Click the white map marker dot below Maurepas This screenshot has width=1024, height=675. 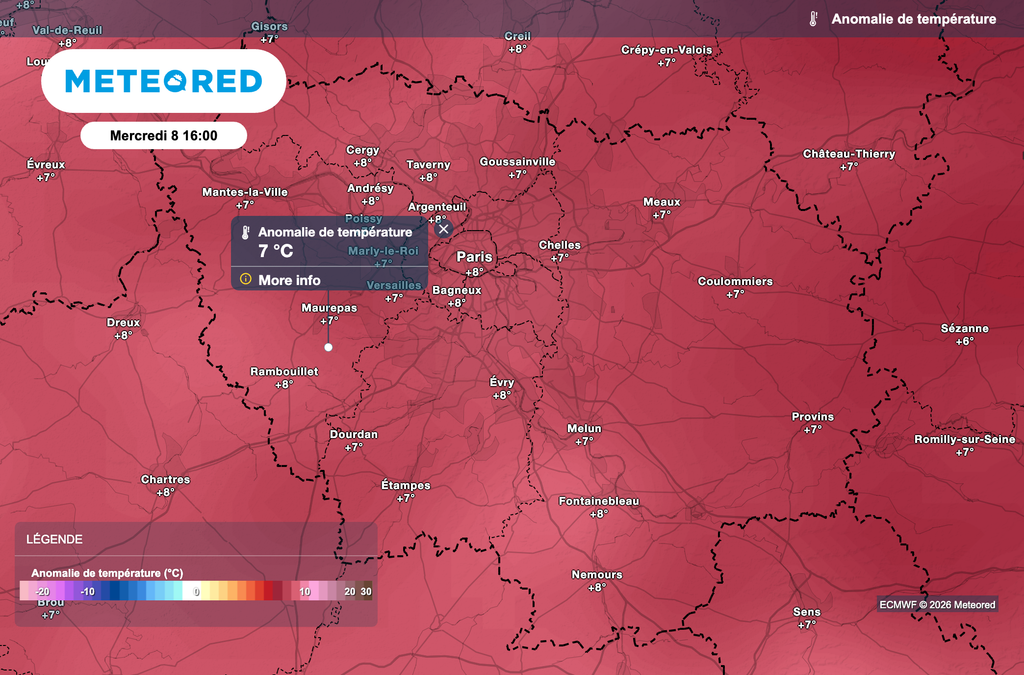[x=327, y=347]
